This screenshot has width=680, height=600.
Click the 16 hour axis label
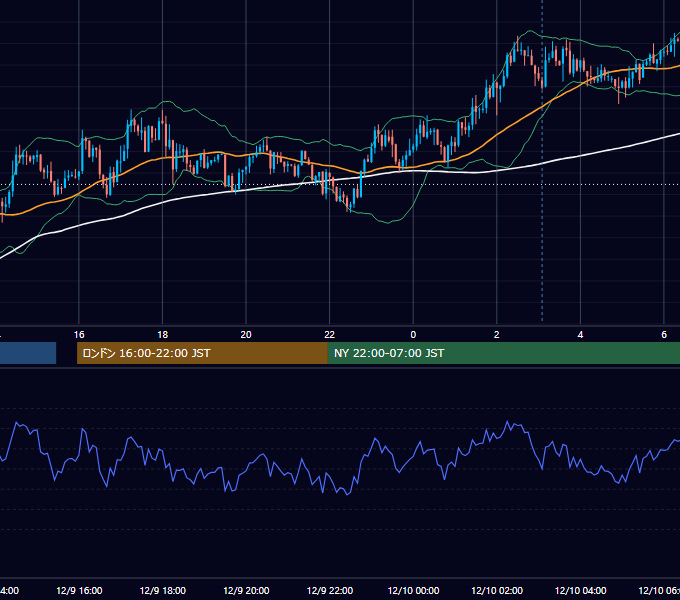pyautogui.click(x=79, y=335)
